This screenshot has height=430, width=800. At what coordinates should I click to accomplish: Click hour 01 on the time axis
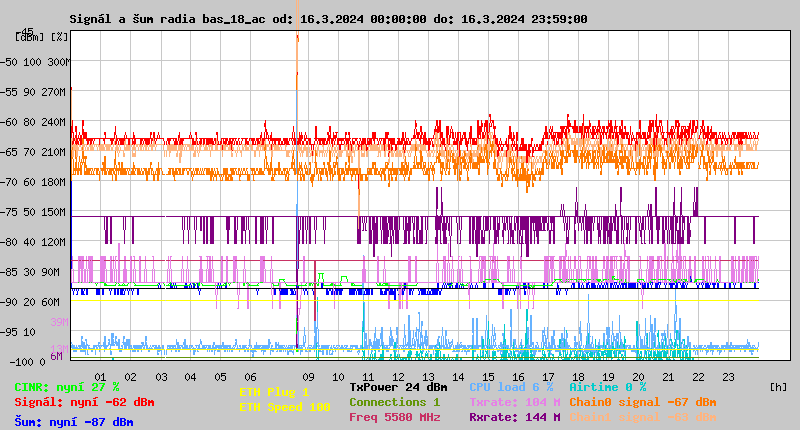pyautogui.click(x=100, y=377)
